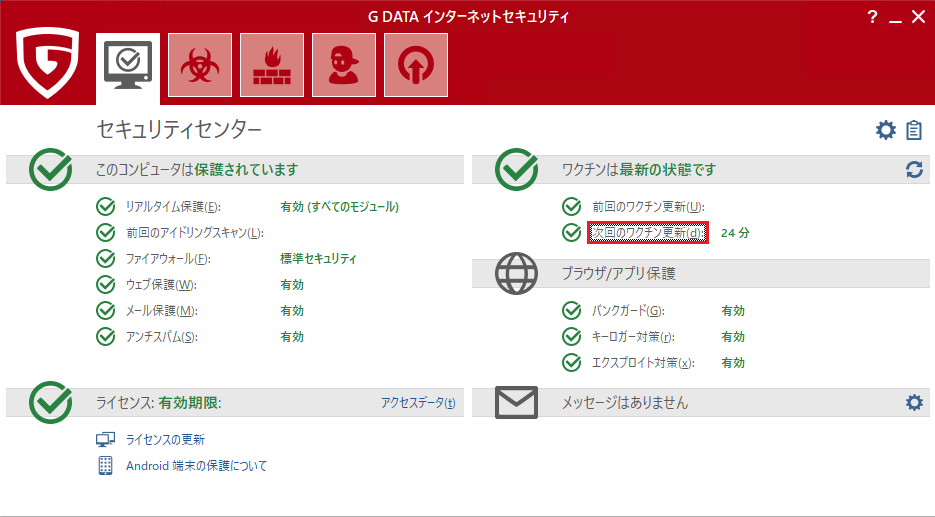Image resolution: width=935 pixels, height=517 pixels.
Task: Click the checkmark beside 前回のワクチン更新
Action: click(x=571, y=206)
